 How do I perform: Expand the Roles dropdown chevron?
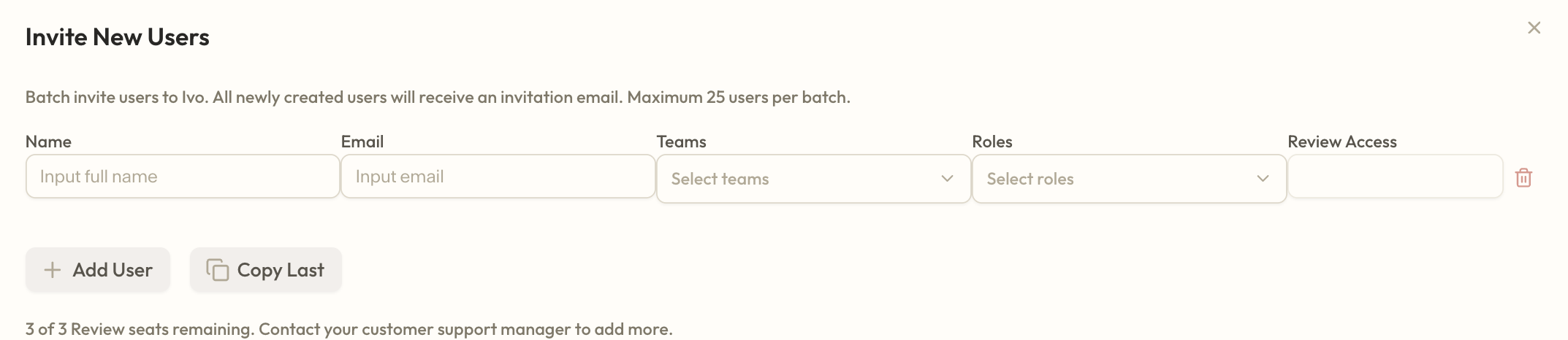click(x=1263, y=179)
